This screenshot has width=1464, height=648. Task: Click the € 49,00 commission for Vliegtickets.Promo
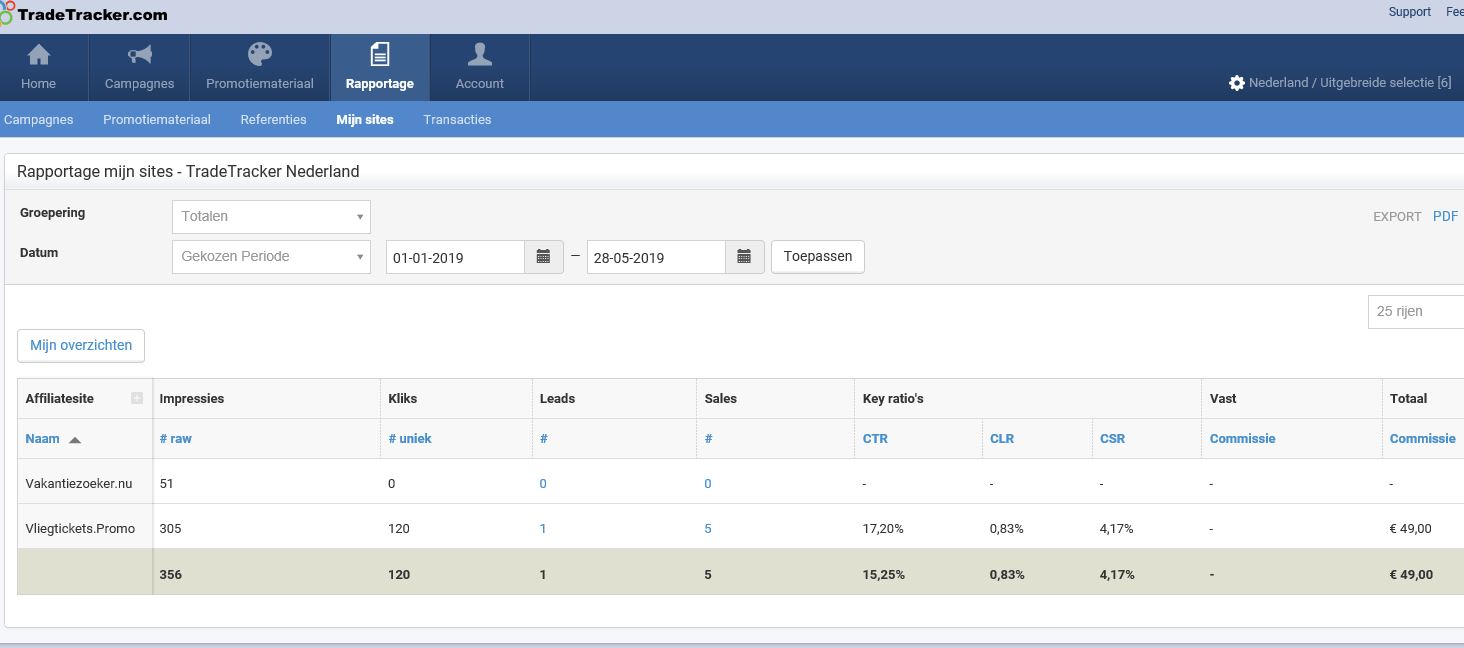click(1411, 528)
